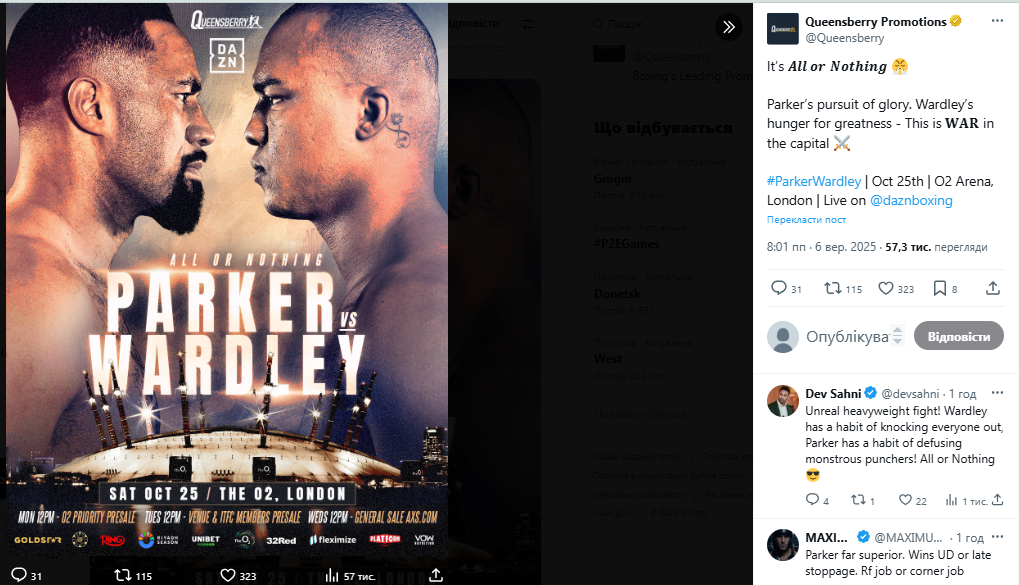Collapse side panel with double chevron button

729,27
